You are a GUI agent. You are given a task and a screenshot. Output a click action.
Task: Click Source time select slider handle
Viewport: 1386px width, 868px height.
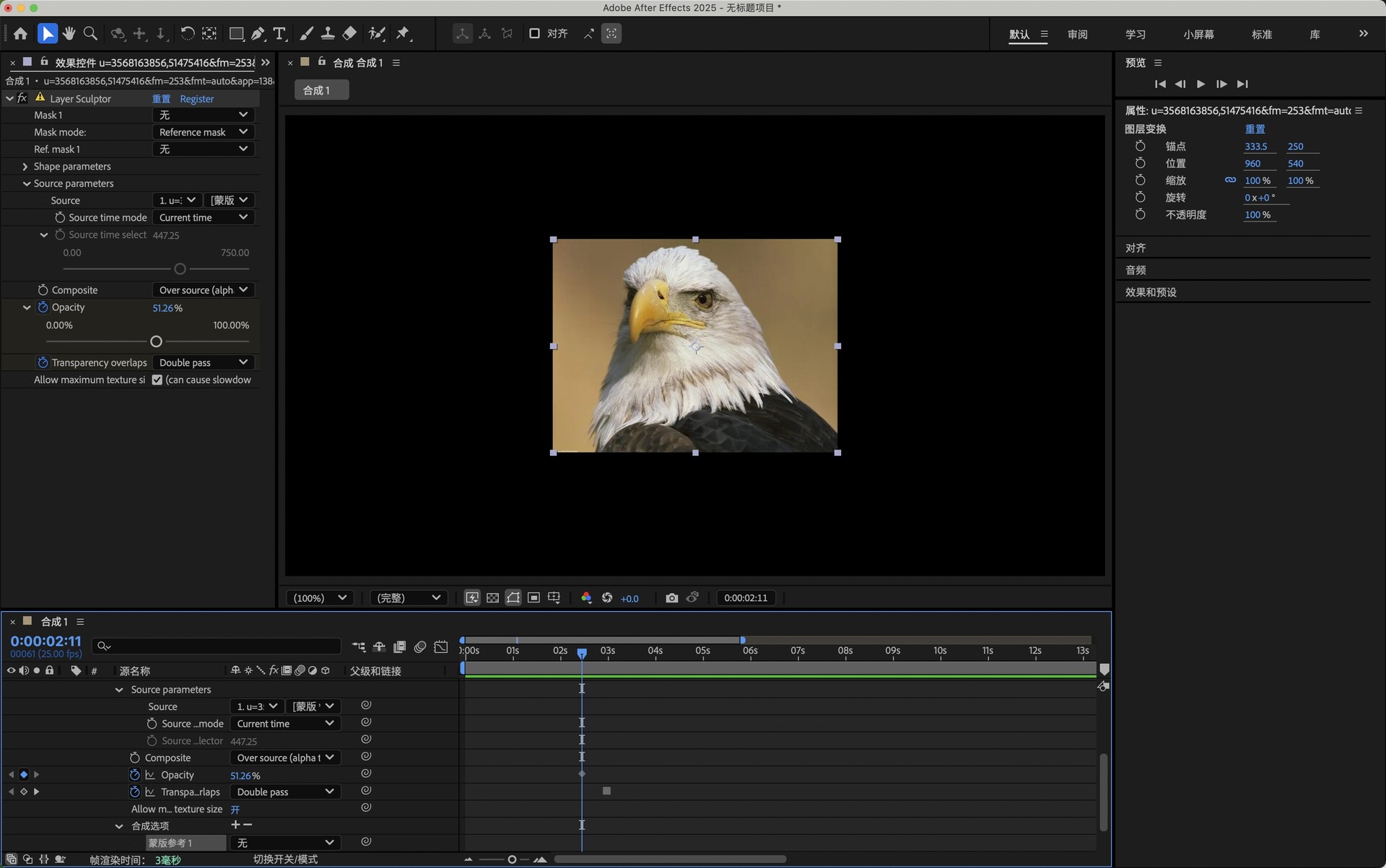pyautogui.click(x=180, y=269)
